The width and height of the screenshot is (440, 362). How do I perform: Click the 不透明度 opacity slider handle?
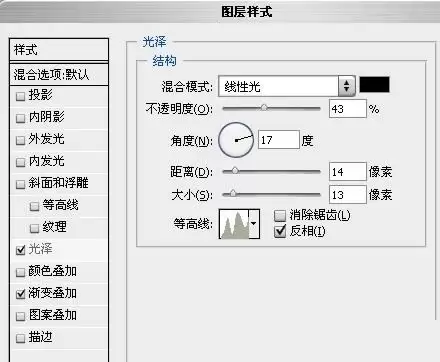[264, 108]
